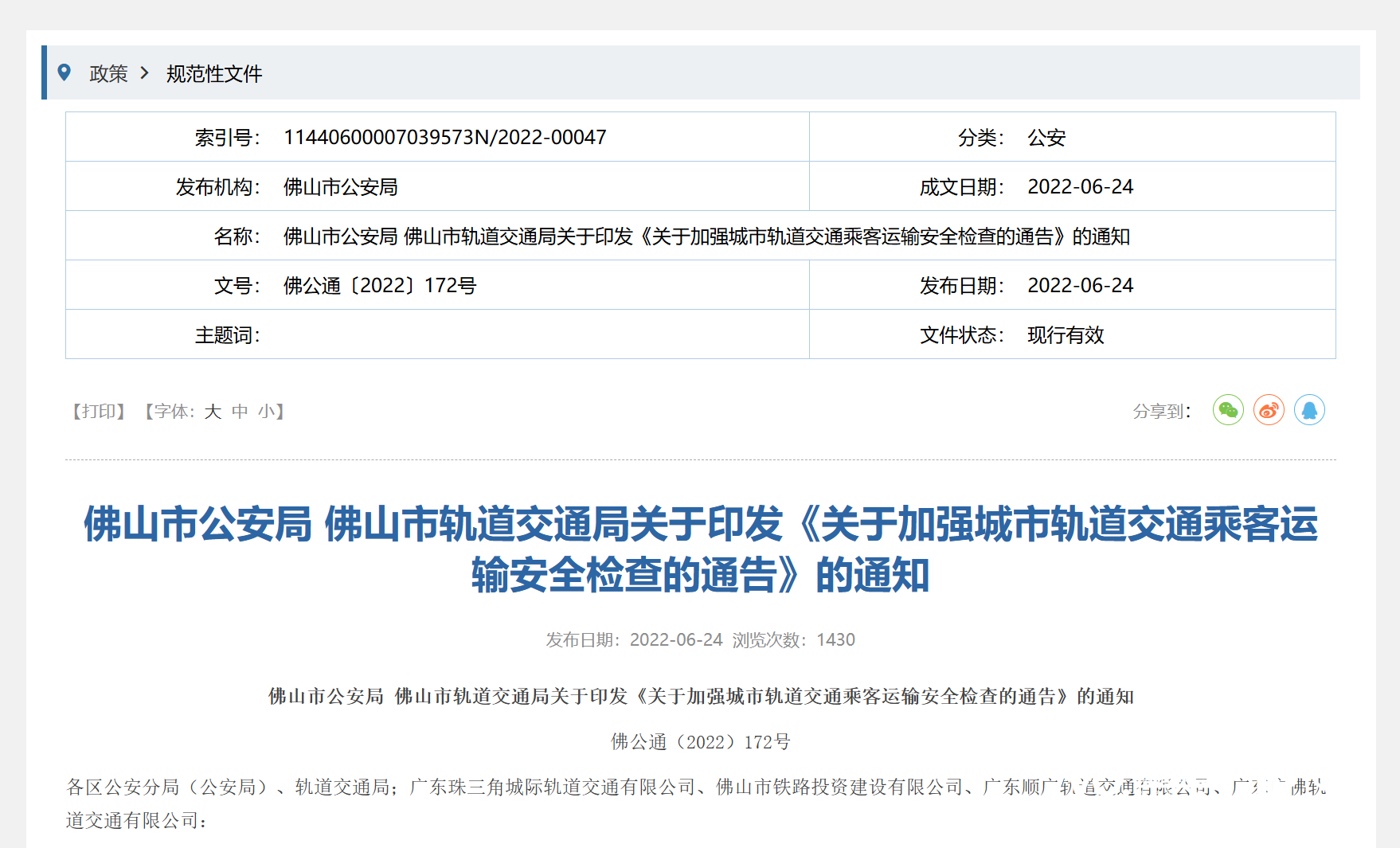
Task: Print the page using 打印
Action: pyautogui.click(x=99, y=412)
